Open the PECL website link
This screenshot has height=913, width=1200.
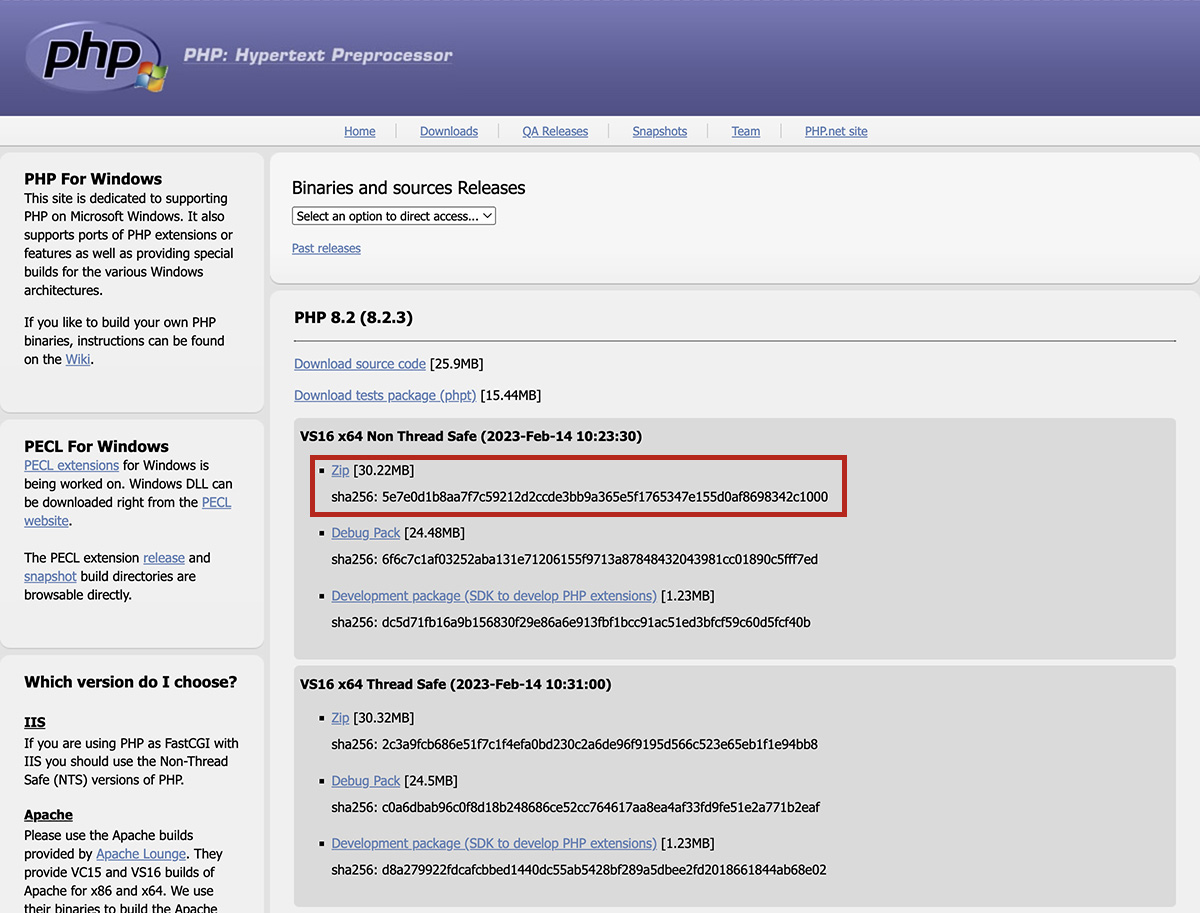coord(128,511)
